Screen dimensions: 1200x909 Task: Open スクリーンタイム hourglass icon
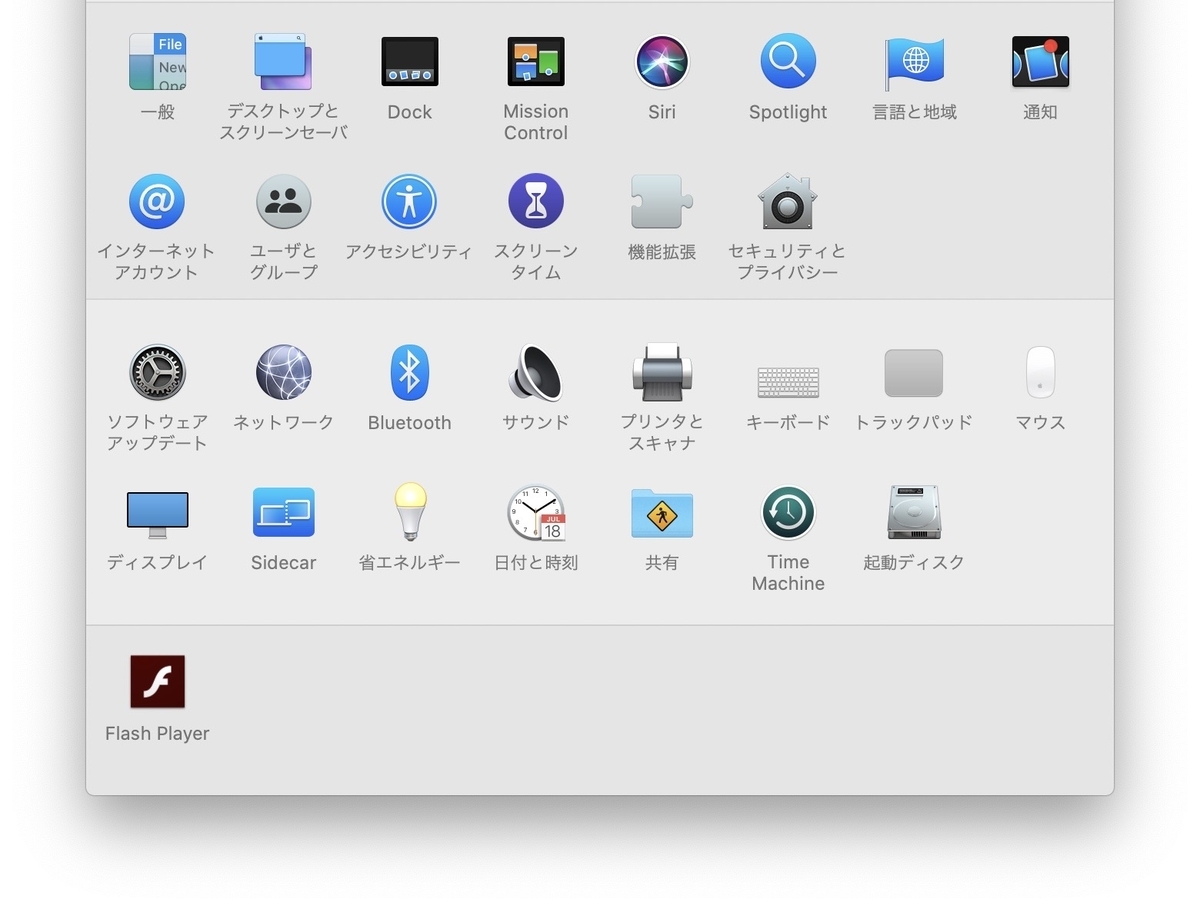click(x=536, y=202)
